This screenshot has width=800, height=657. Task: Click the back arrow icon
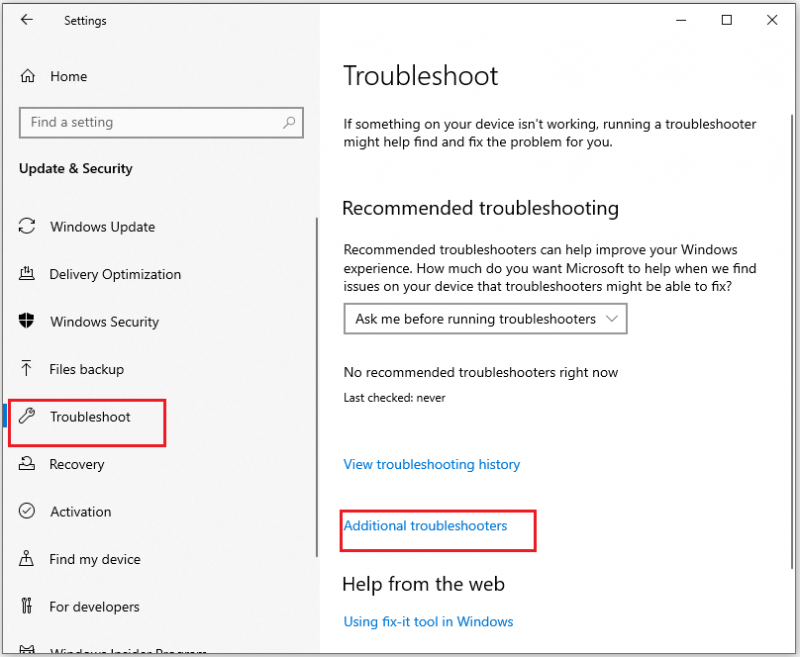pyautogui.click(x=27, y=20)
